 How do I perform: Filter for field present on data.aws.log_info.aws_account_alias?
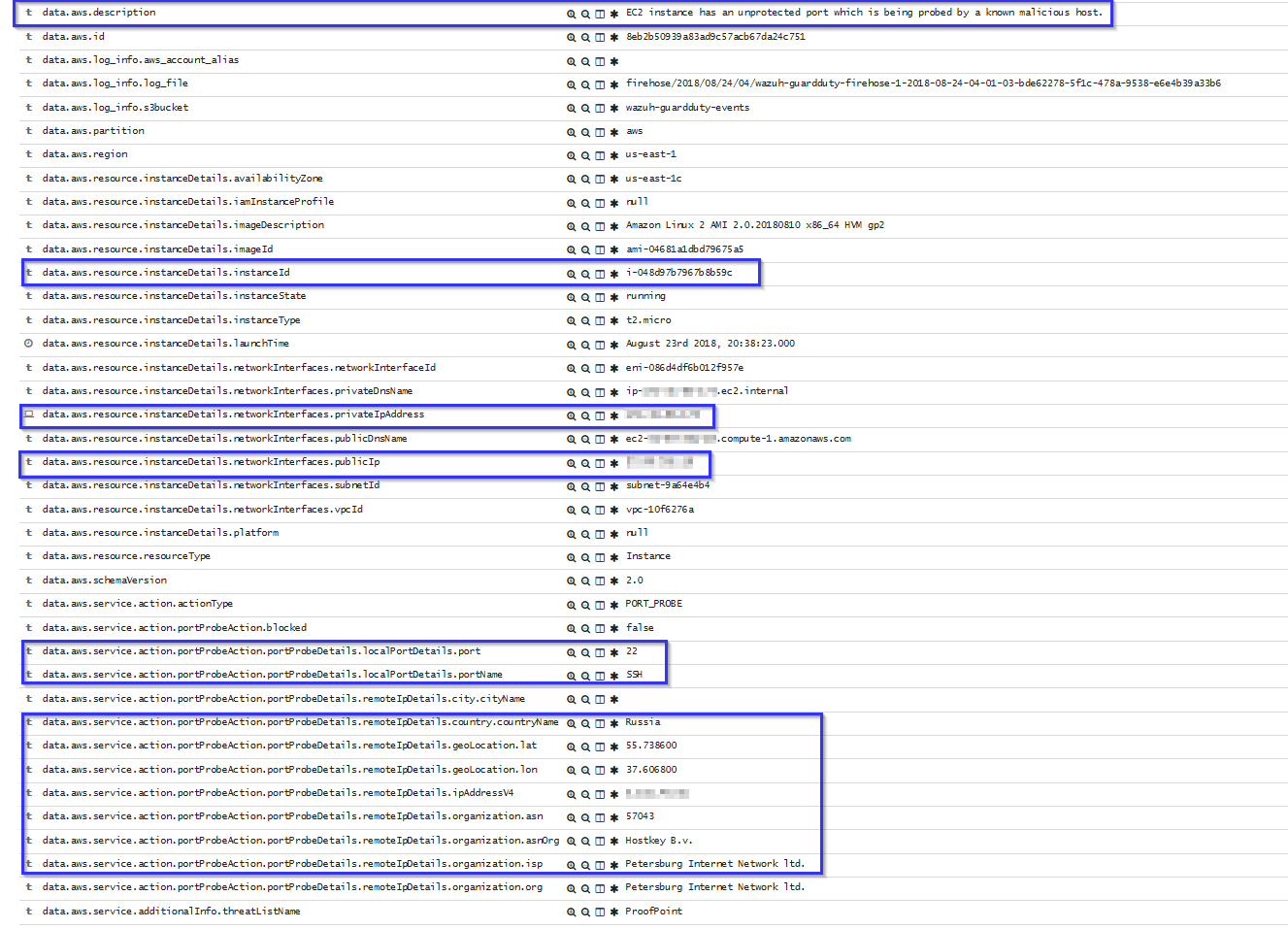coord(613,61)
